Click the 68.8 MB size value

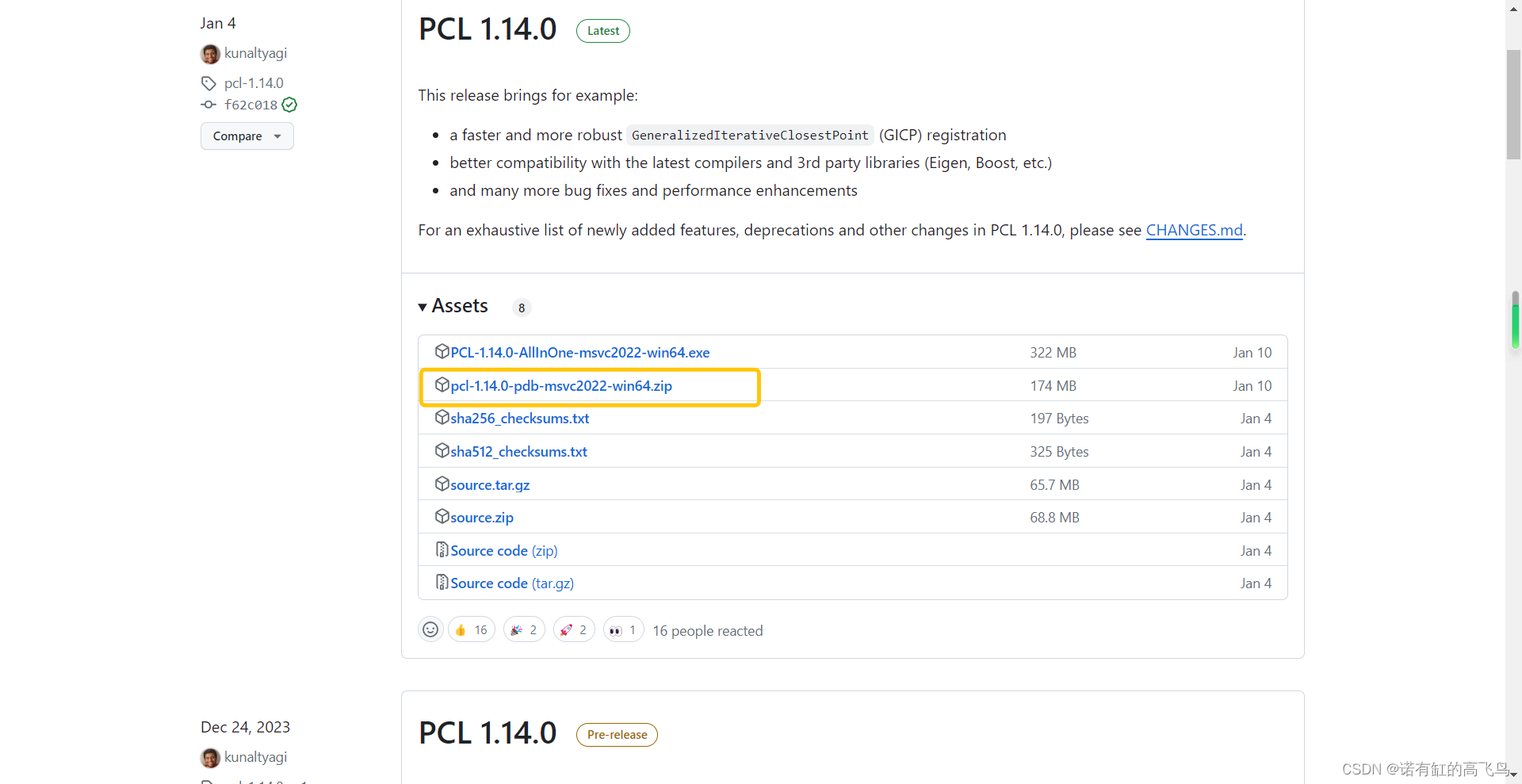pyautogui.click(x=1054, y=518)
